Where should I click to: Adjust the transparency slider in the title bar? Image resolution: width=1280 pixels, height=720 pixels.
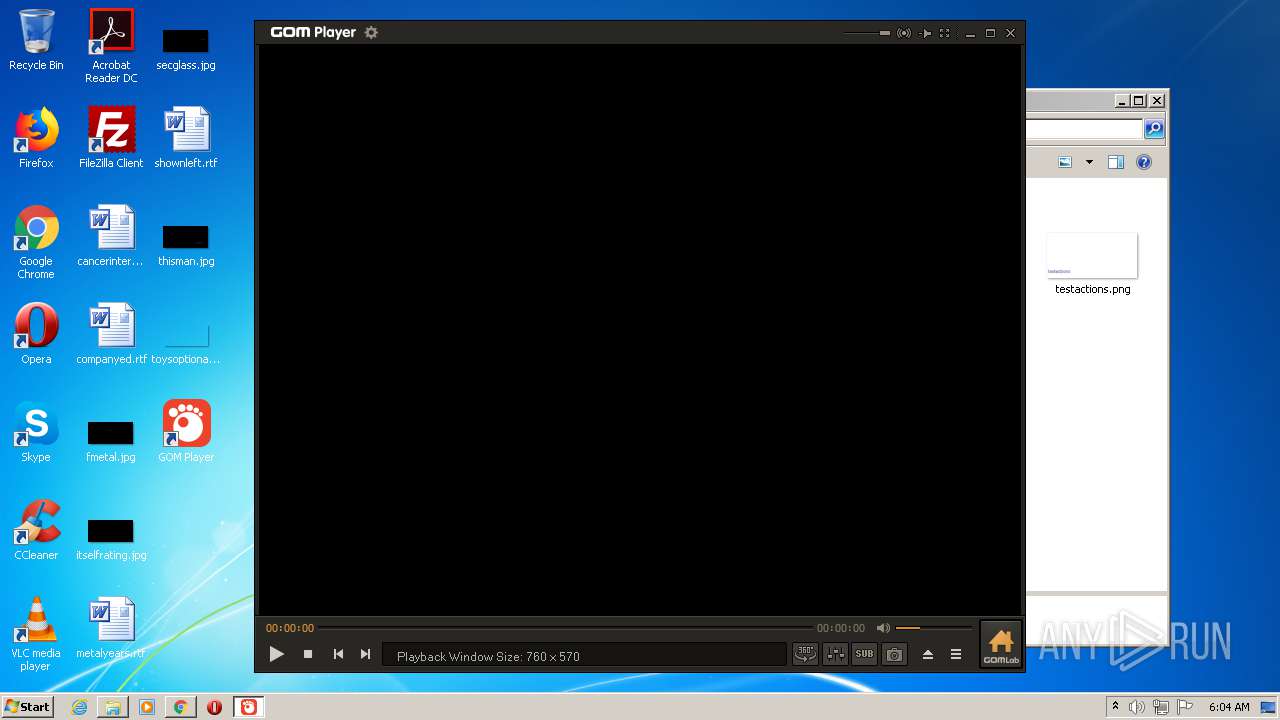click(866, 33)
